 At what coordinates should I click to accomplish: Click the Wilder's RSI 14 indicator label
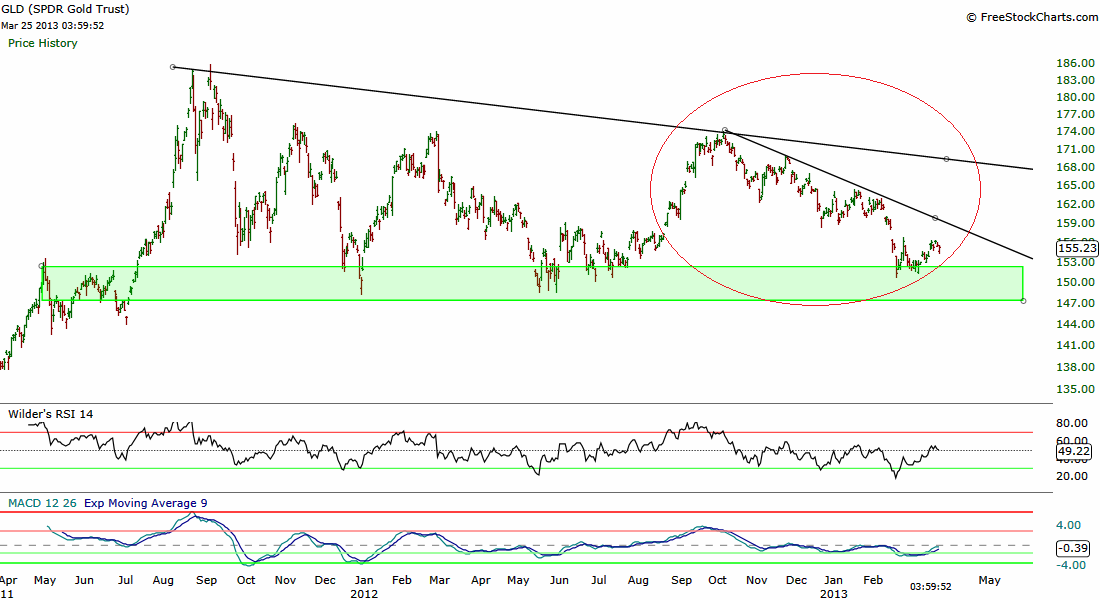pyautogui.click(x=51, y=414)
